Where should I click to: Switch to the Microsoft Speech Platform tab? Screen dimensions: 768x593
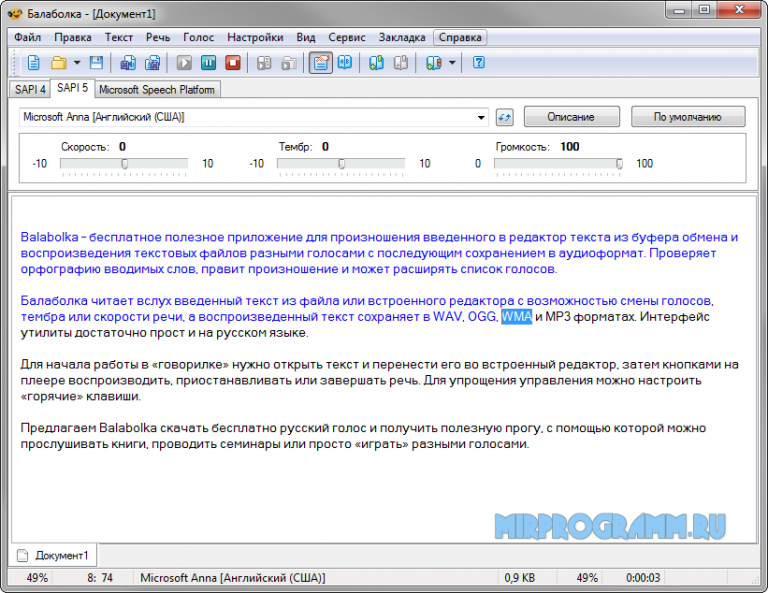[x=157, y=89]
